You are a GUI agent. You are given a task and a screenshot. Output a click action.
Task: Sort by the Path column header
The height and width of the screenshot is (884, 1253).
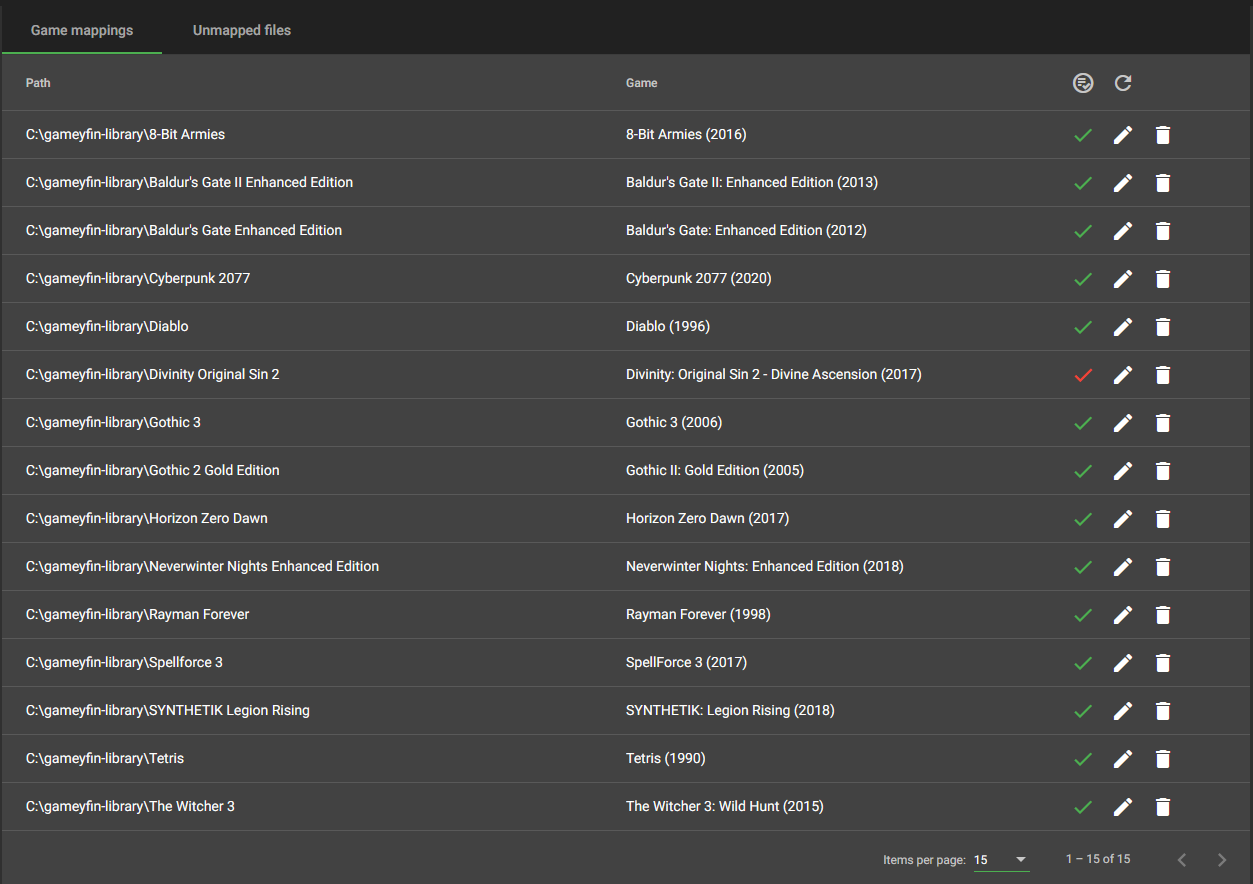coord(38,83)
